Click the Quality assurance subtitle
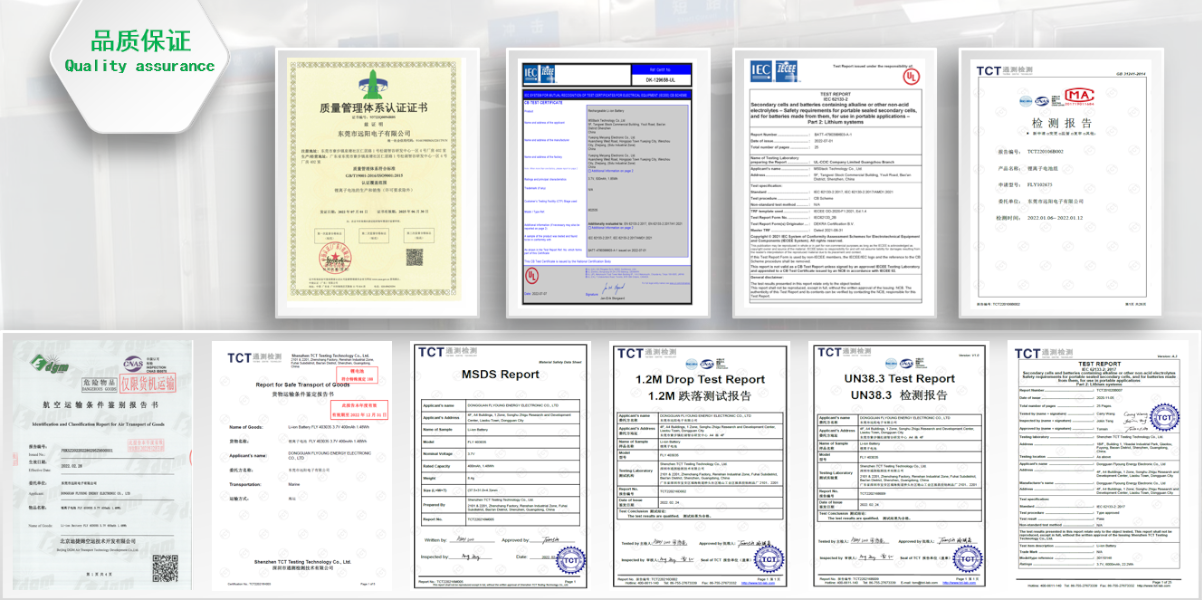The height and width of the screenshot is (600, 1202). 140,66
